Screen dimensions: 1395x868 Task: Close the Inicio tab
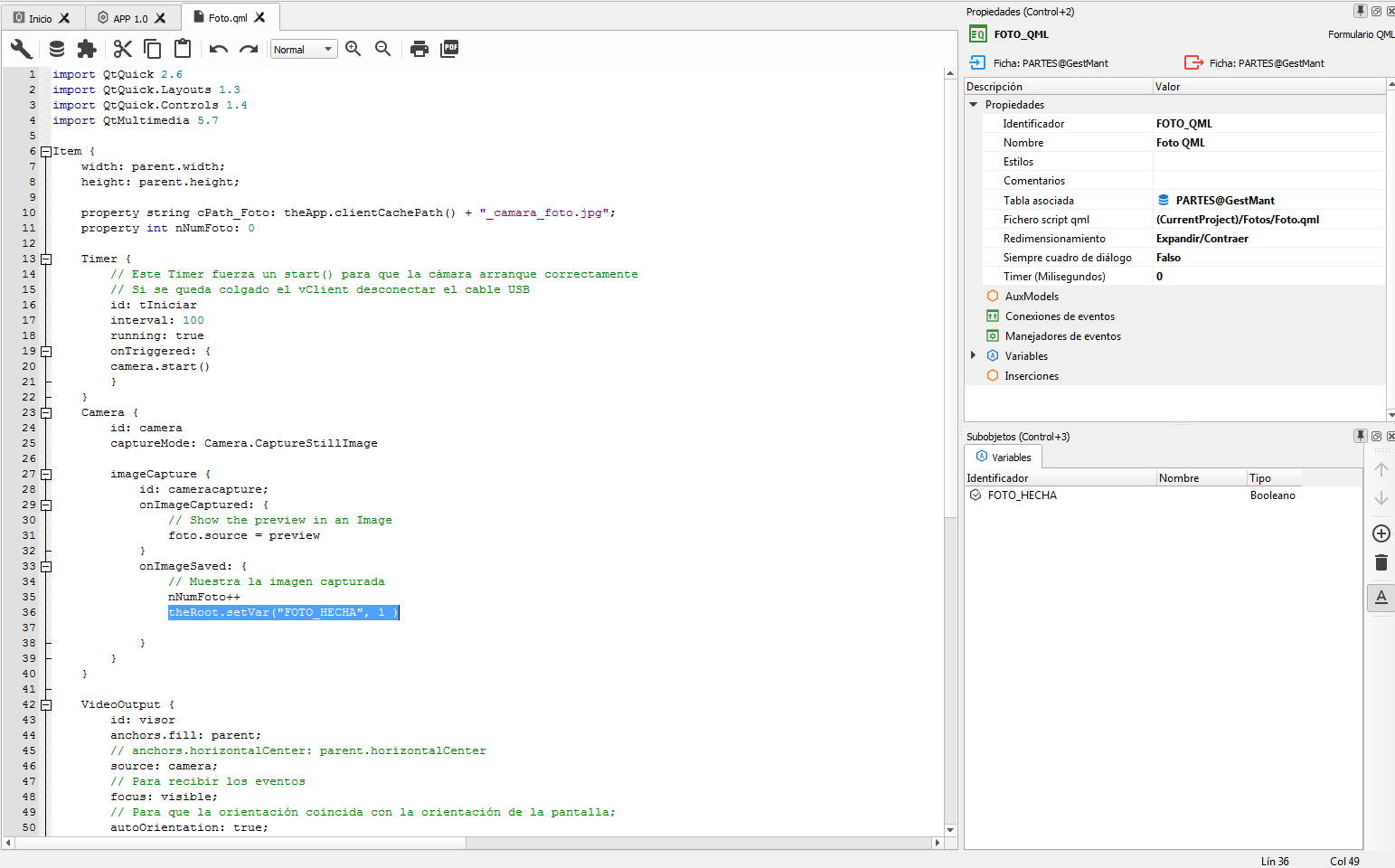(x=64, y=18)
